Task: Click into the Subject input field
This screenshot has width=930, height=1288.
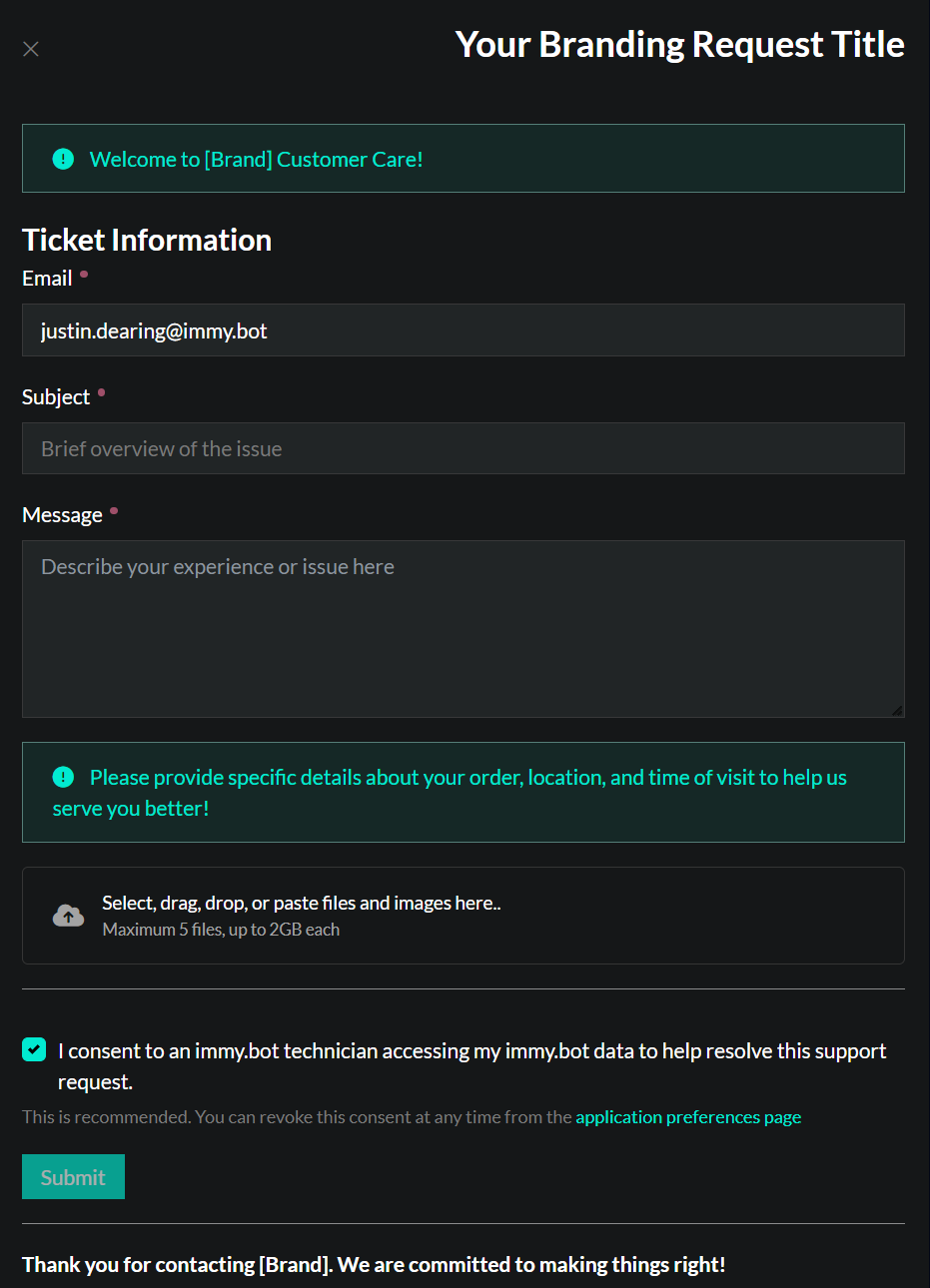Action: (x=464, y=448)
